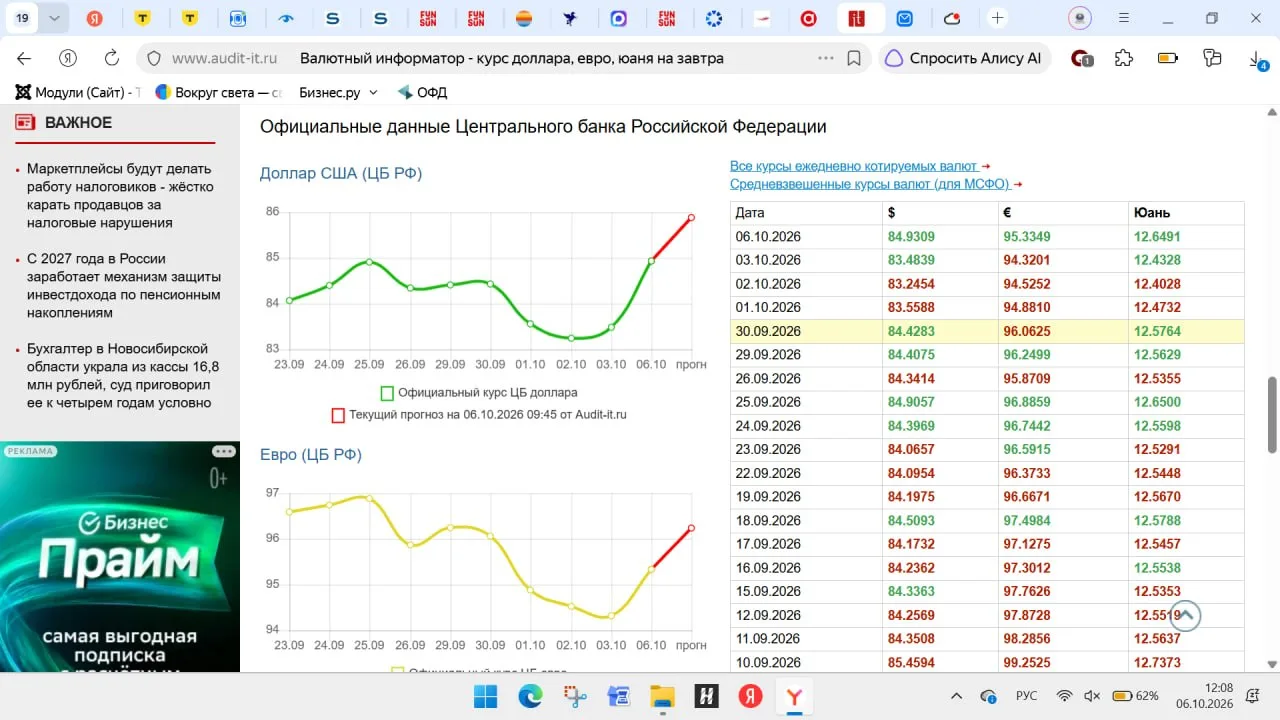Open Windows Start menu icon

point(485,696)
